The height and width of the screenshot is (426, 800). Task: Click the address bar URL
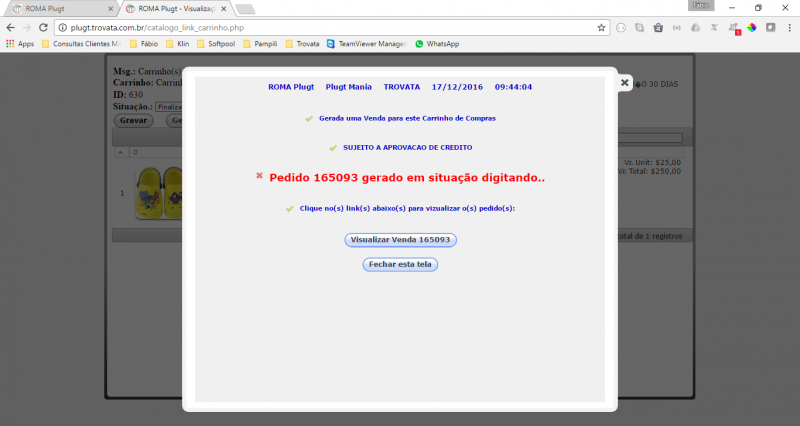(x=157, y=28)
